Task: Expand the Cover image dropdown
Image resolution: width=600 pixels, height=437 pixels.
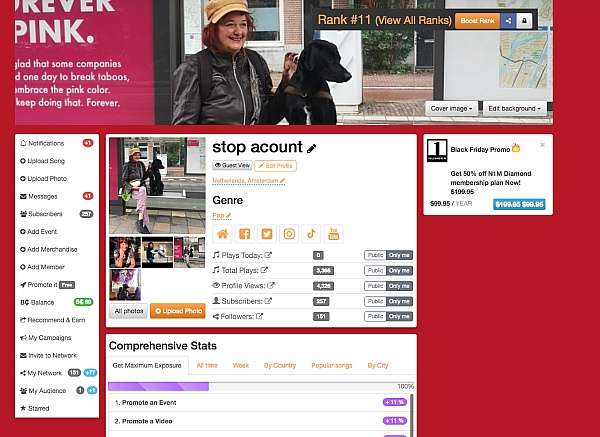Action: [451, 109]
